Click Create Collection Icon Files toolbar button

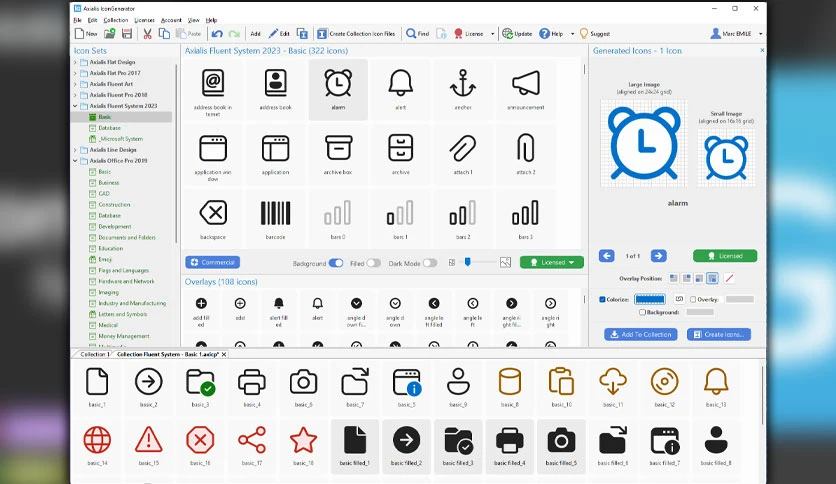pyautogui.click(x=357, y=34)
